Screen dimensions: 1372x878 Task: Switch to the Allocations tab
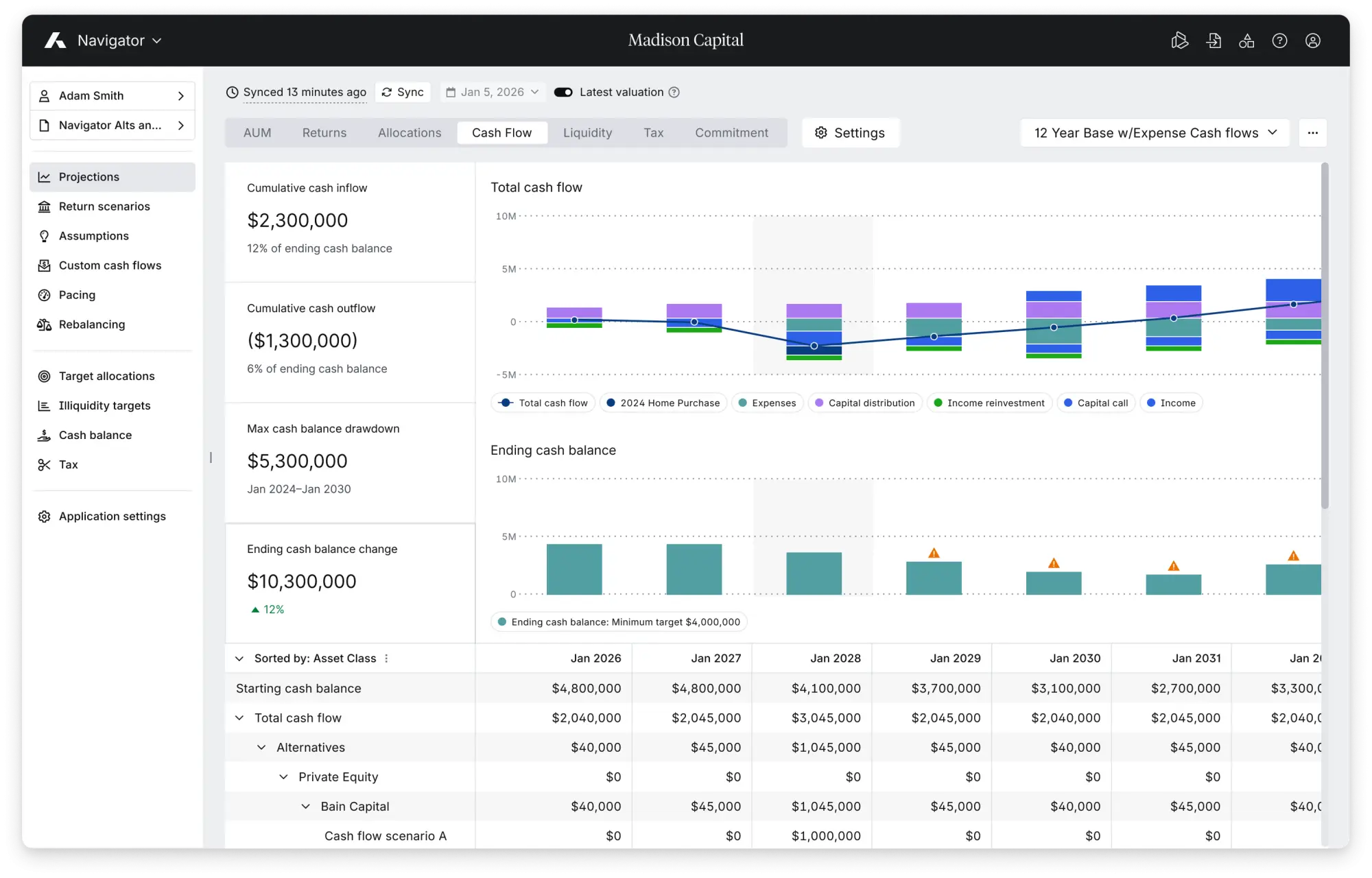click(410, 133)
